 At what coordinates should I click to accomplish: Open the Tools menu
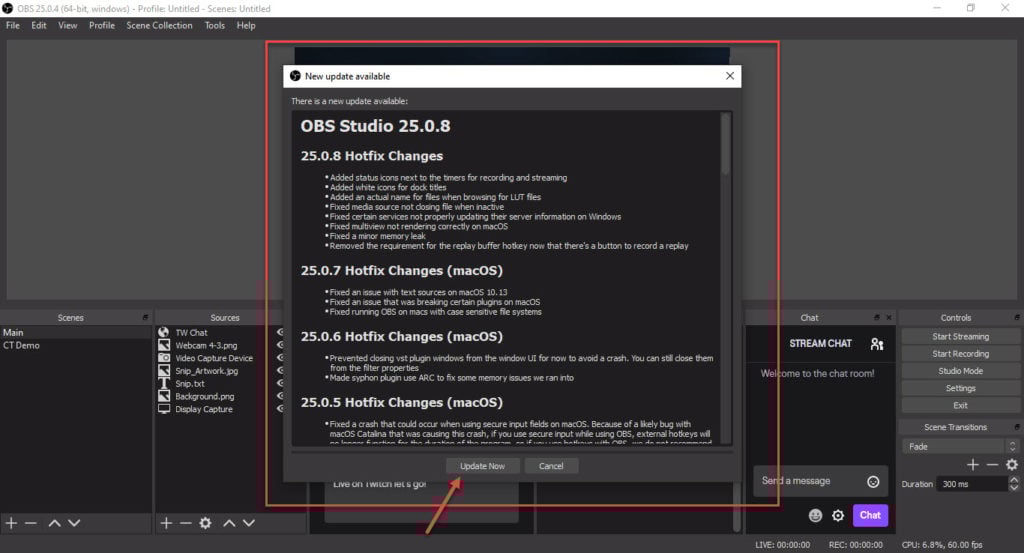tap(214, 25)
